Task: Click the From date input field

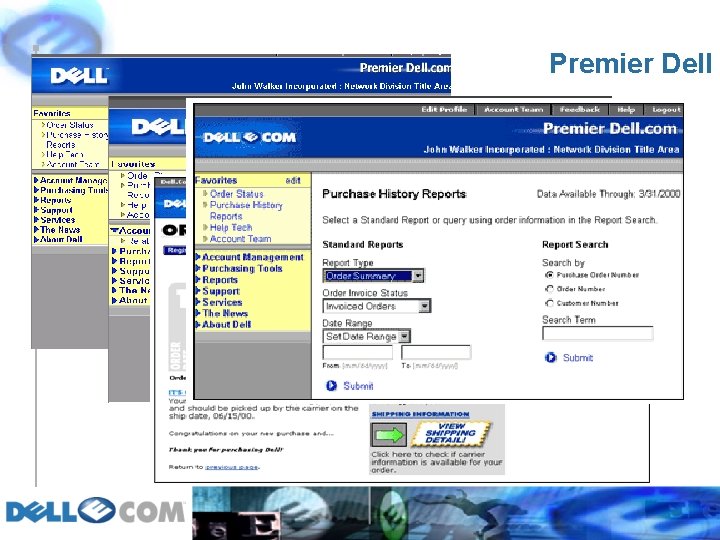Action: pyautogui.click(x=358, y=352)
